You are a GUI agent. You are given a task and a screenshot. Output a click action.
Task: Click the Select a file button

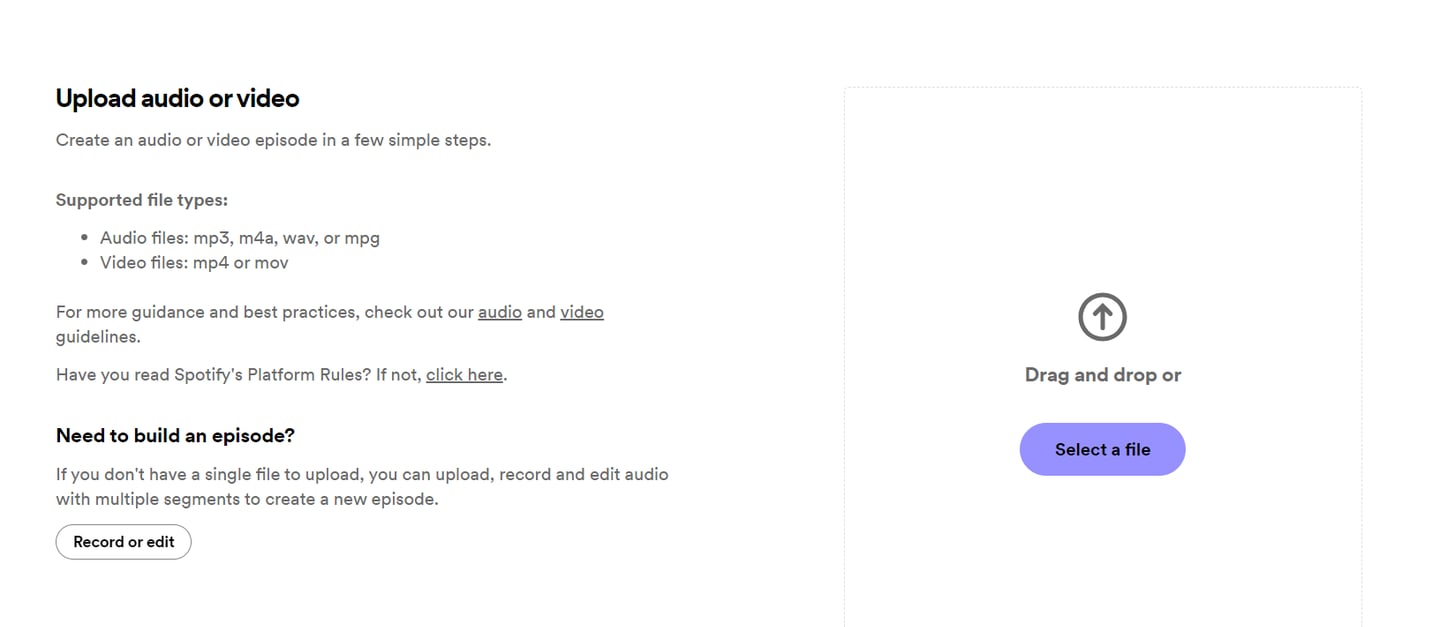pos(1102,449)
